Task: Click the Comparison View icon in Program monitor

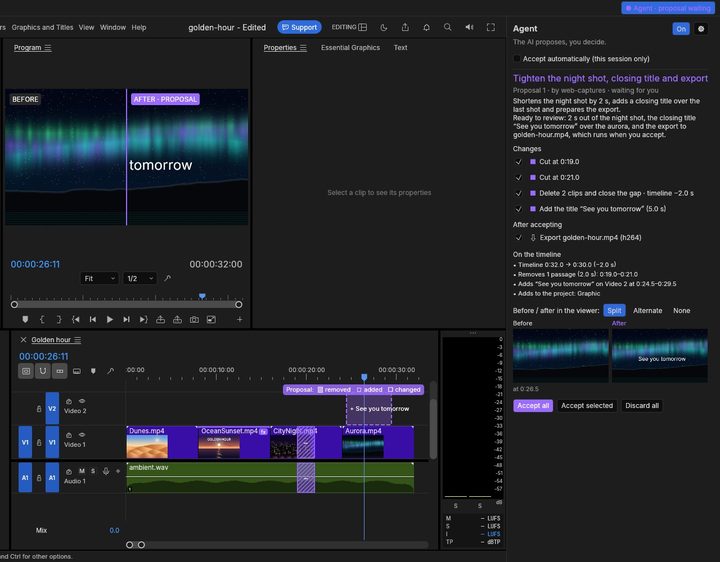Action: click(211, 320)
